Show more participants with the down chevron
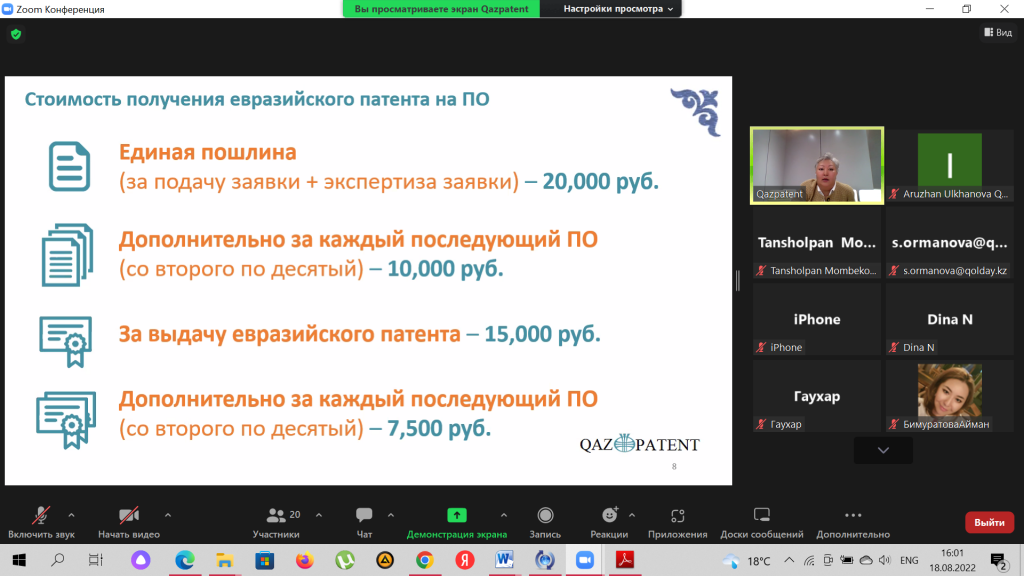 pyautogui.click(x=883, y=450)
